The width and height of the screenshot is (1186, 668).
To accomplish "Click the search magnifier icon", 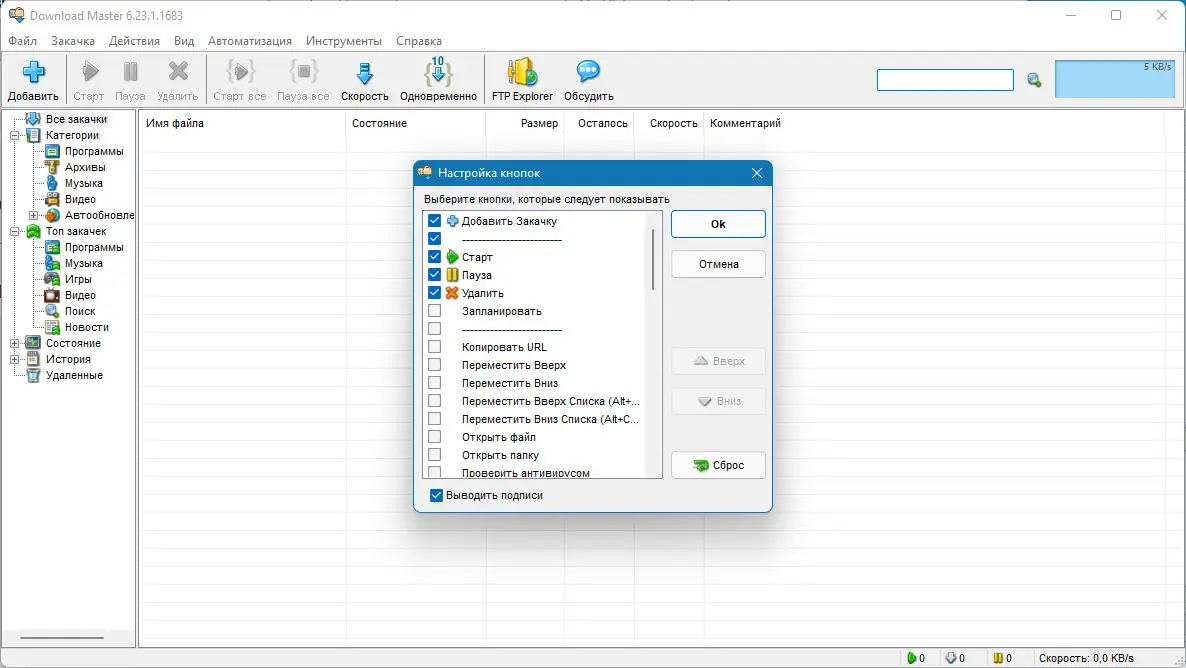I will pos(1034,79).
